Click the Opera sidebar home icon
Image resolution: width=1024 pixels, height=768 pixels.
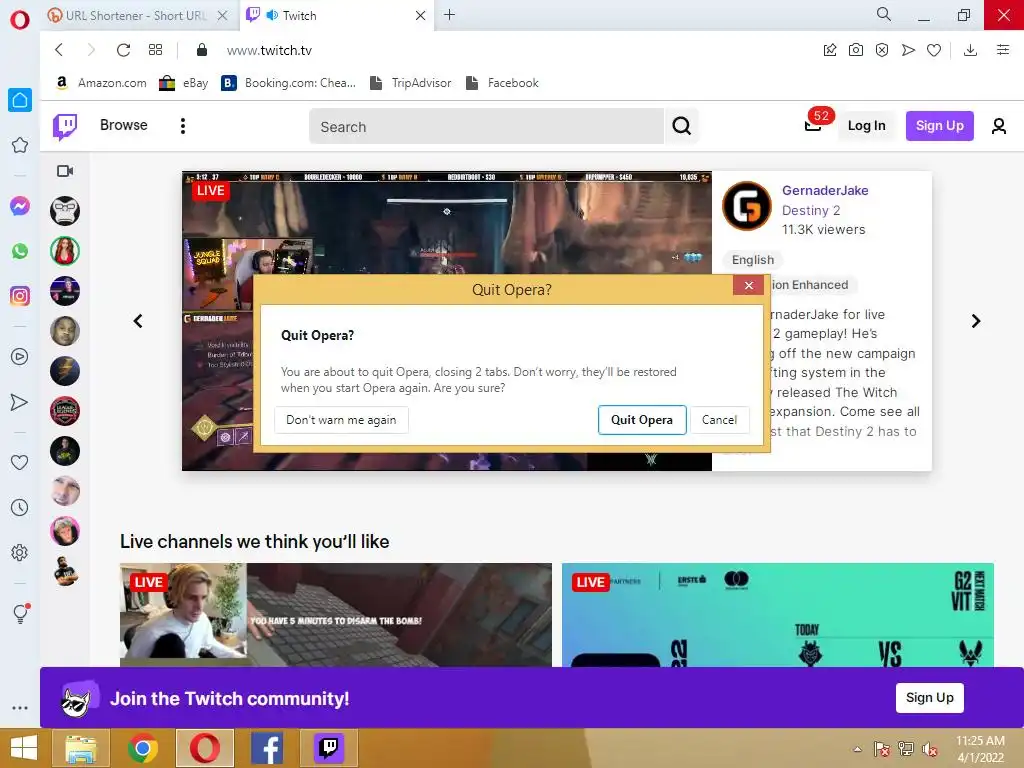tap(20, 100)
